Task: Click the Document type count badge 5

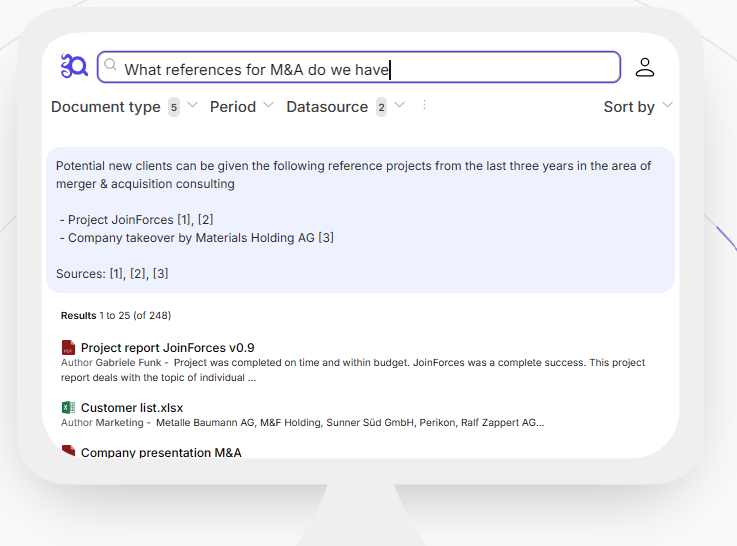Action: 174,108
